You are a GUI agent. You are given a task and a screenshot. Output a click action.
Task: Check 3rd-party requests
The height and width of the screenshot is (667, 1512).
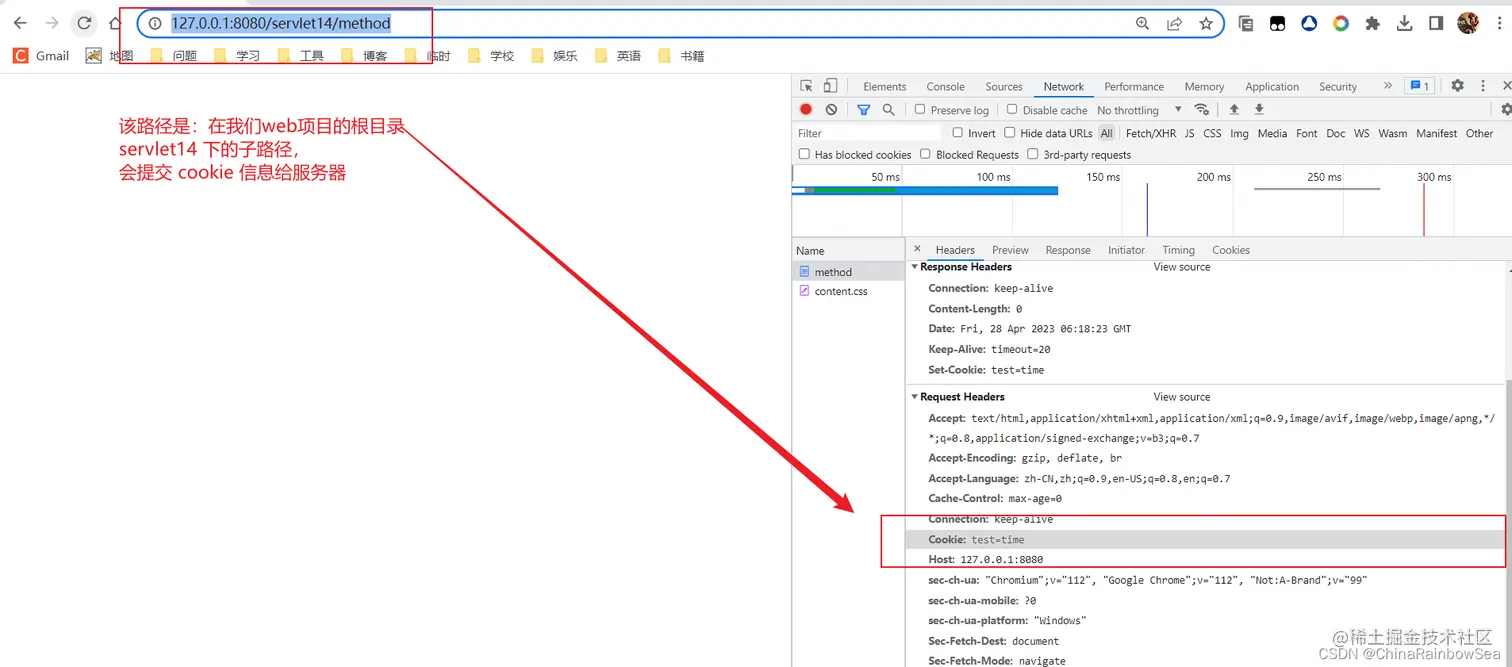1032,154
